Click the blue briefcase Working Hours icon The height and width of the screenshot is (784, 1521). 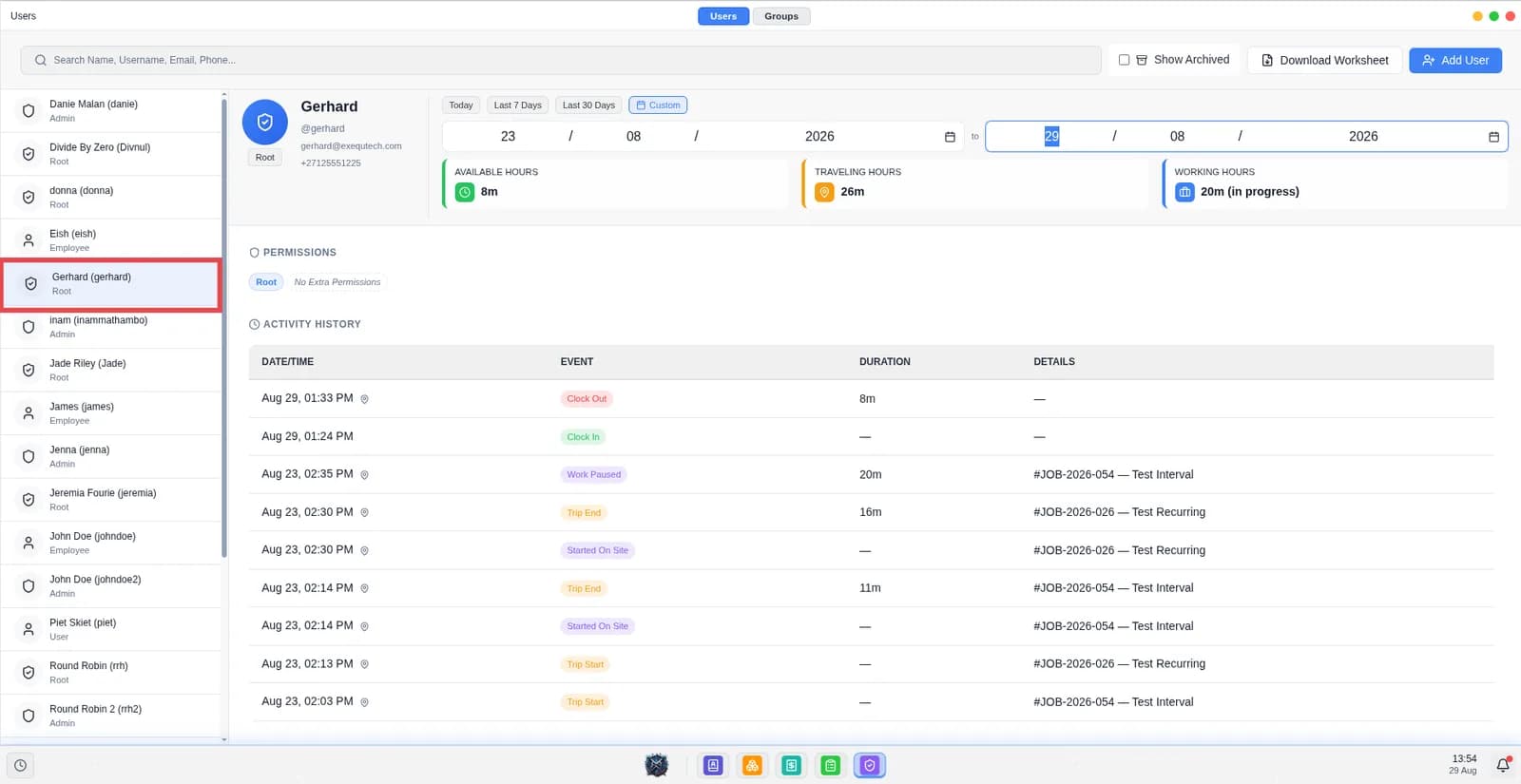click(x=1184, y=192)
